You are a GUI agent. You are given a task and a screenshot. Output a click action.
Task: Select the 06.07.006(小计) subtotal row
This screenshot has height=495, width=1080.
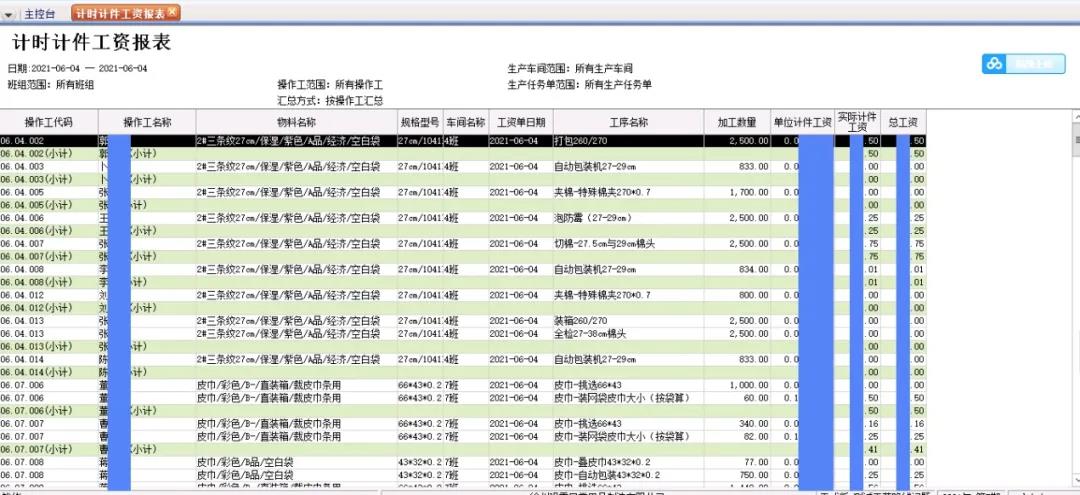point(463,410)
